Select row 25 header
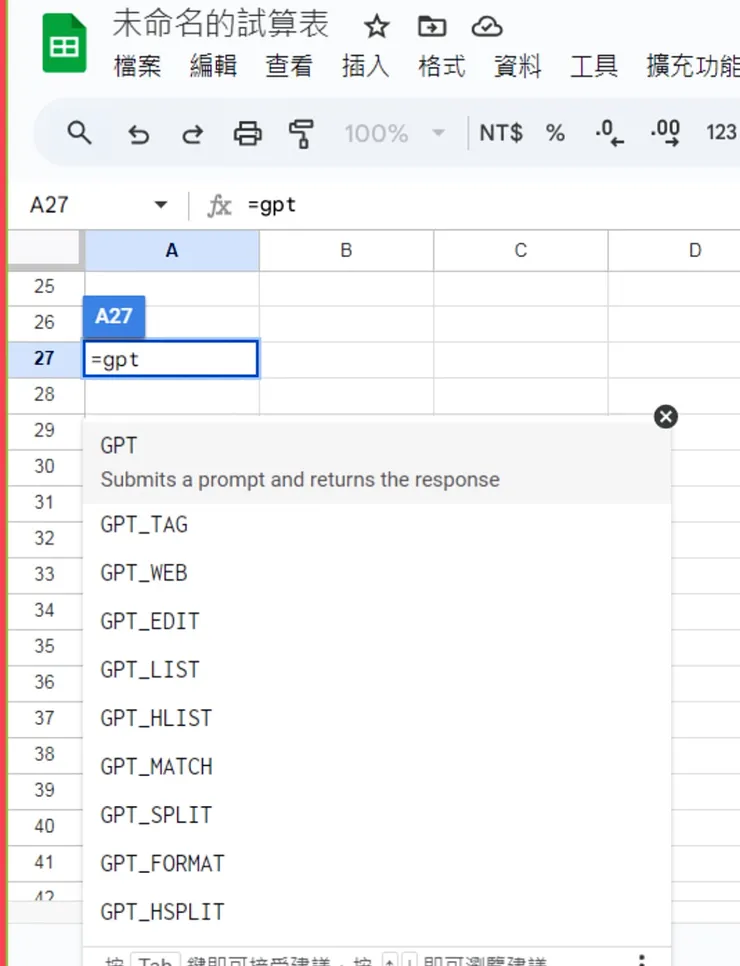Screen dimensions: 740x966 pos(44,286)
